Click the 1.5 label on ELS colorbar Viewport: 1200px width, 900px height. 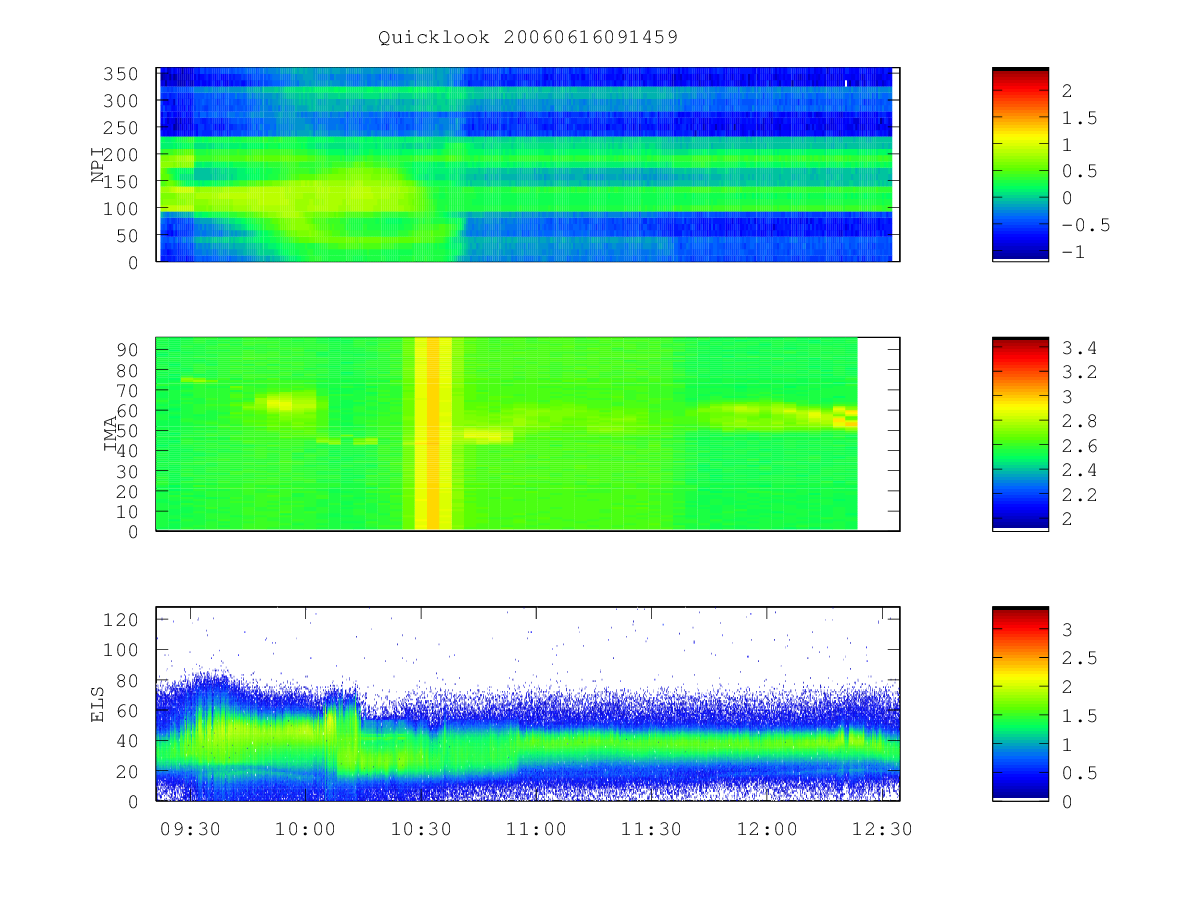pos(1081,716)
